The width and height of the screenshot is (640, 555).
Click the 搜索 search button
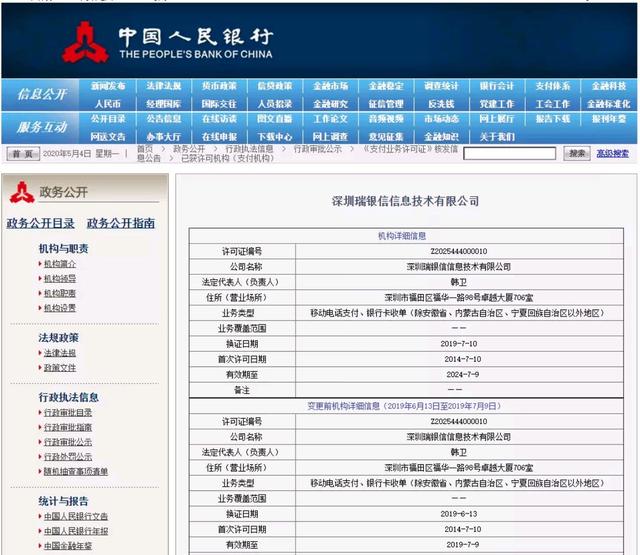pos(577,153)
